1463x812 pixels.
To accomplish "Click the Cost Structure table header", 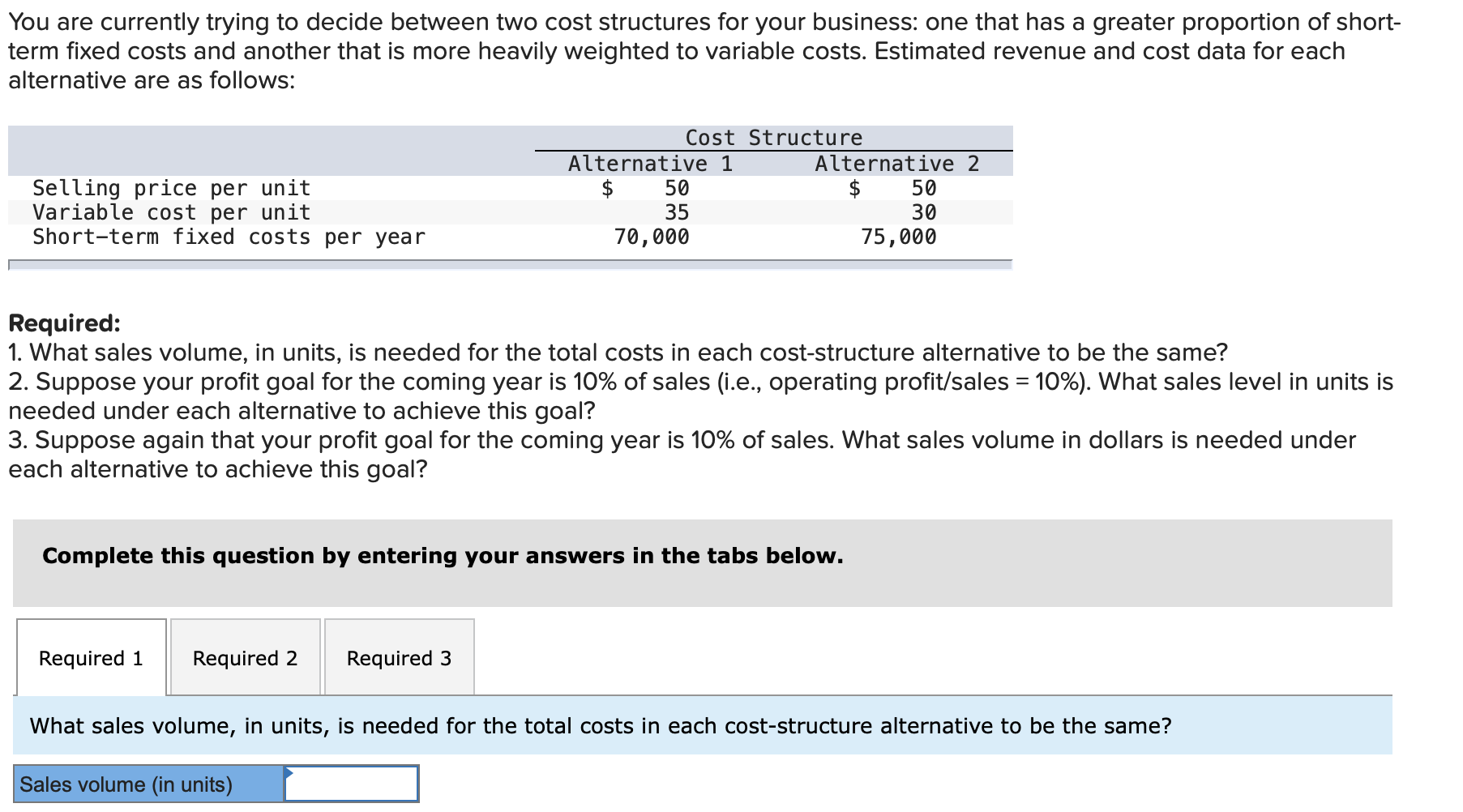I will (x=773, y=137).
